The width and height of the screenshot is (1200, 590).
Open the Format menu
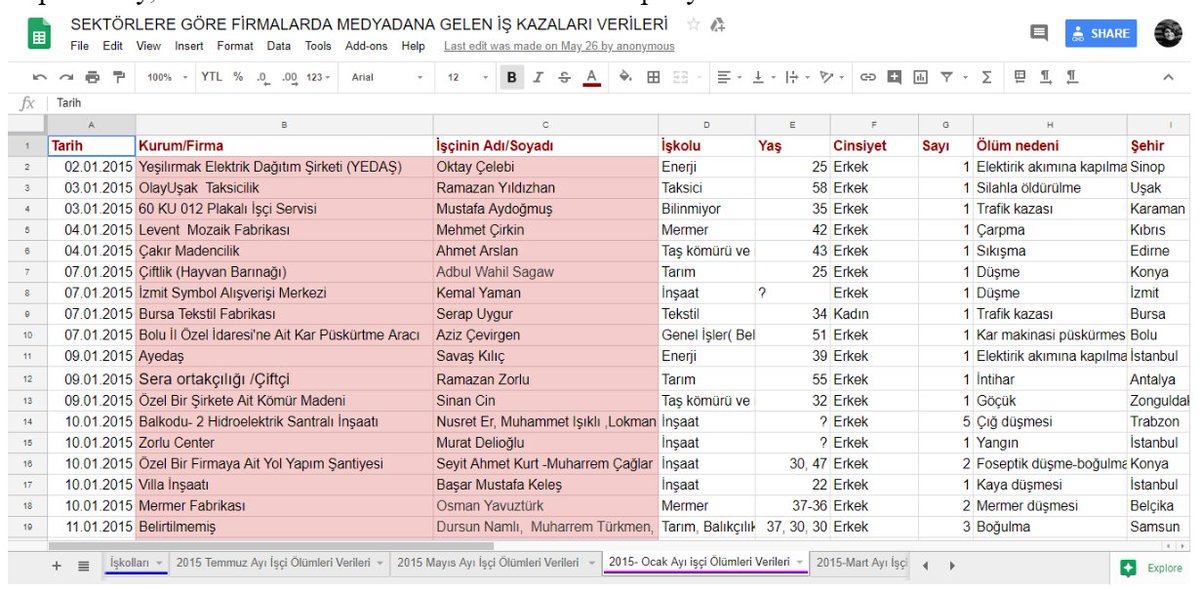tap(235, 46)
